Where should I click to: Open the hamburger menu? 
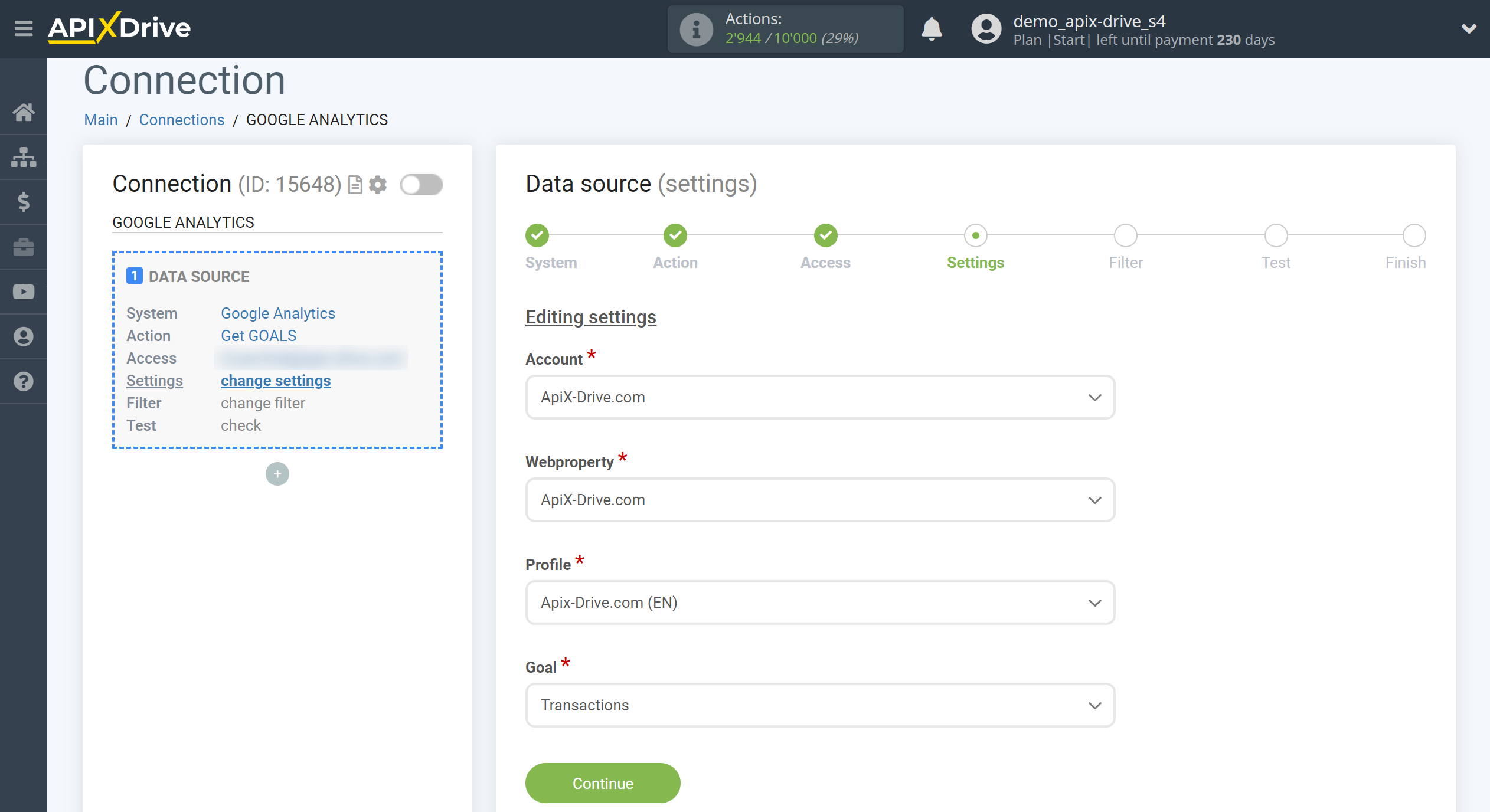coord(24,28)
